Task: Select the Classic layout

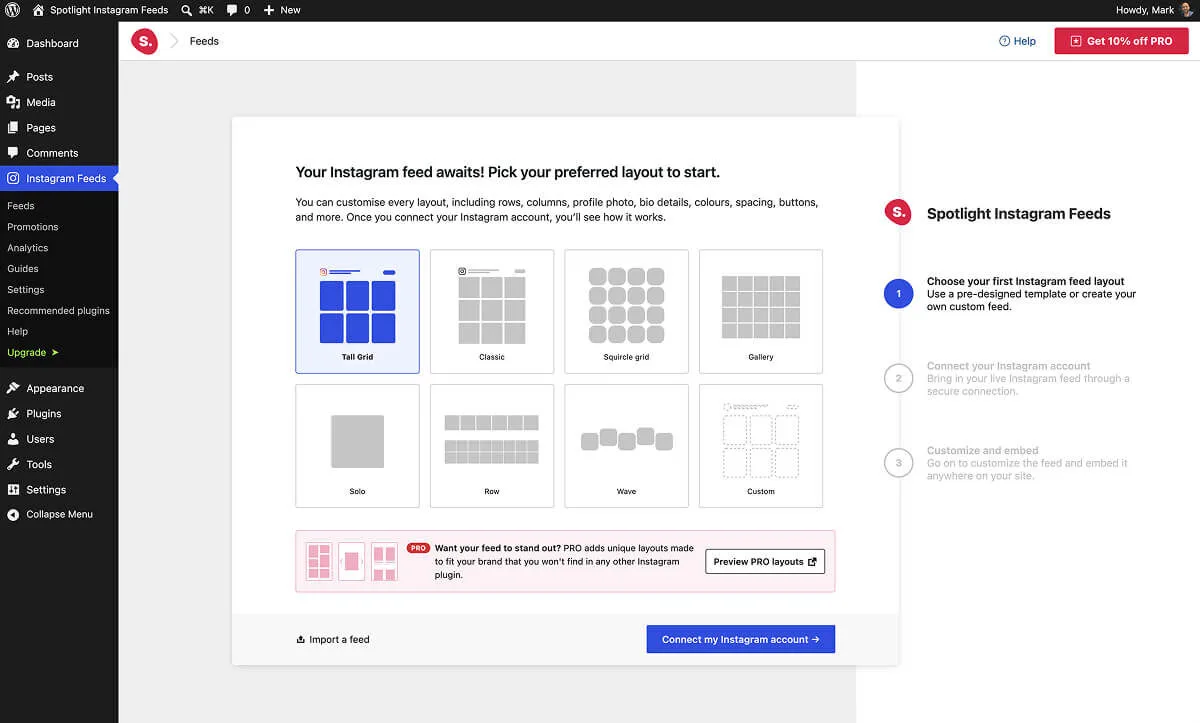Action: pyautogui.click(x=492, y=311)
